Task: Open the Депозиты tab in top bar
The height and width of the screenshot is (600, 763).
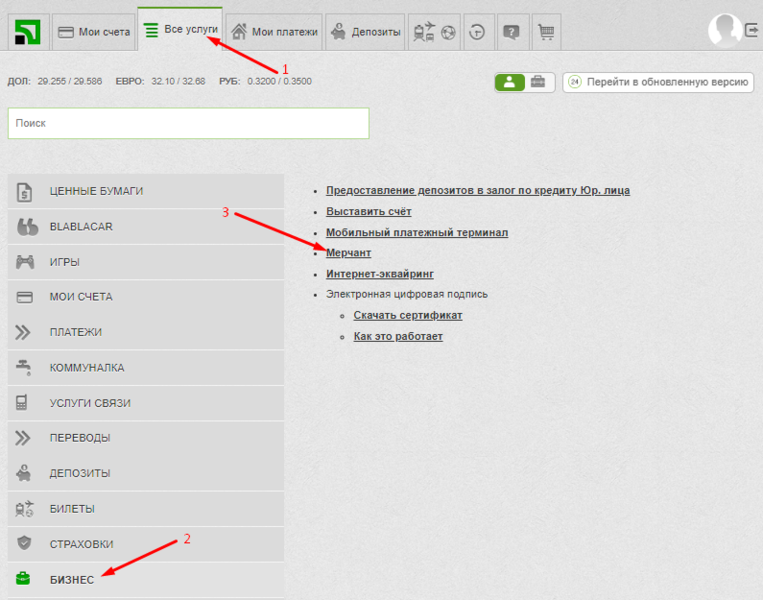Action: [x=365, y=32]
